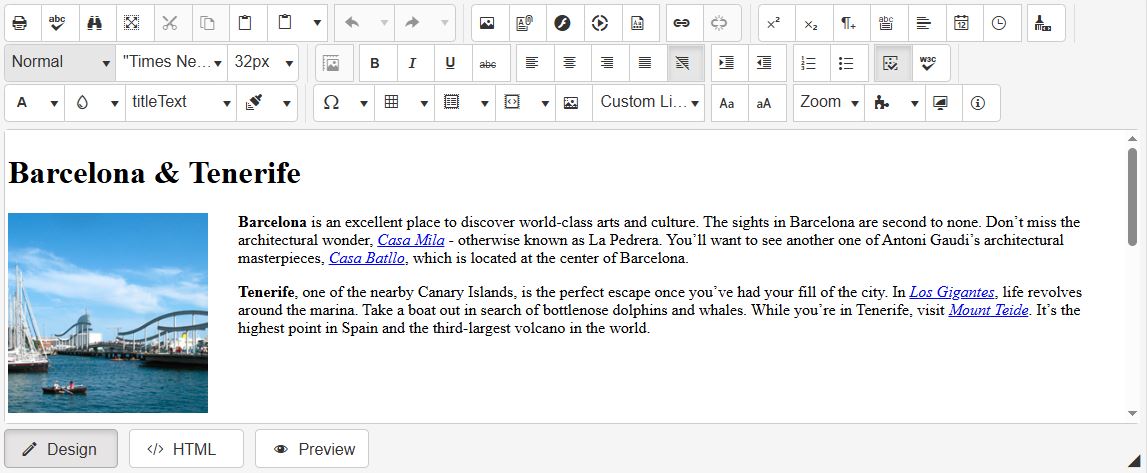
Task: Switch to the Preview tab
Action: pos(312,449)
